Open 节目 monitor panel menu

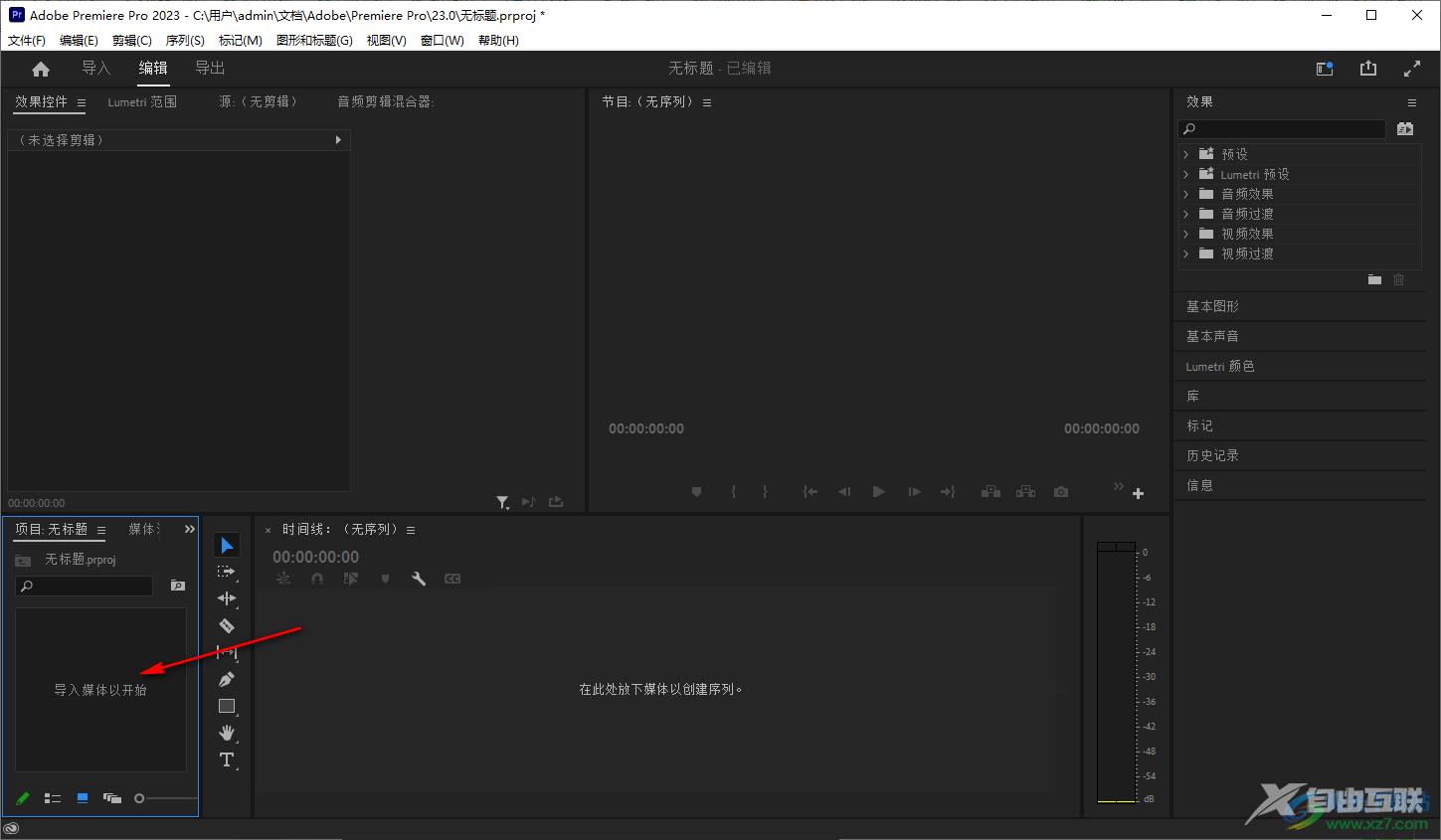(x=707, y=102)
